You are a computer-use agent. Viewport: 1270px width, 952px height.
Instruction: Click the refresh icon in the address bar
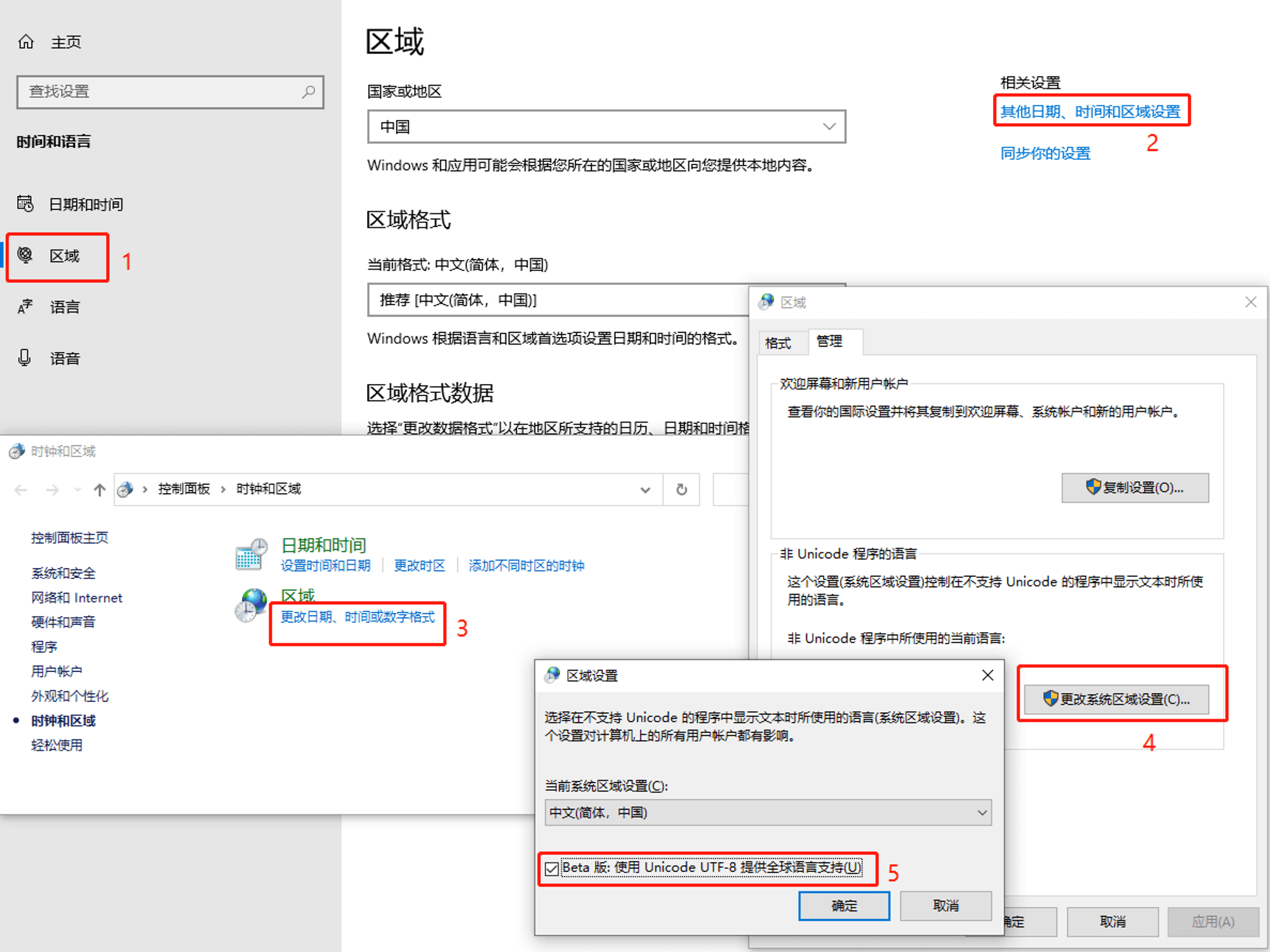tap(681, 489)
